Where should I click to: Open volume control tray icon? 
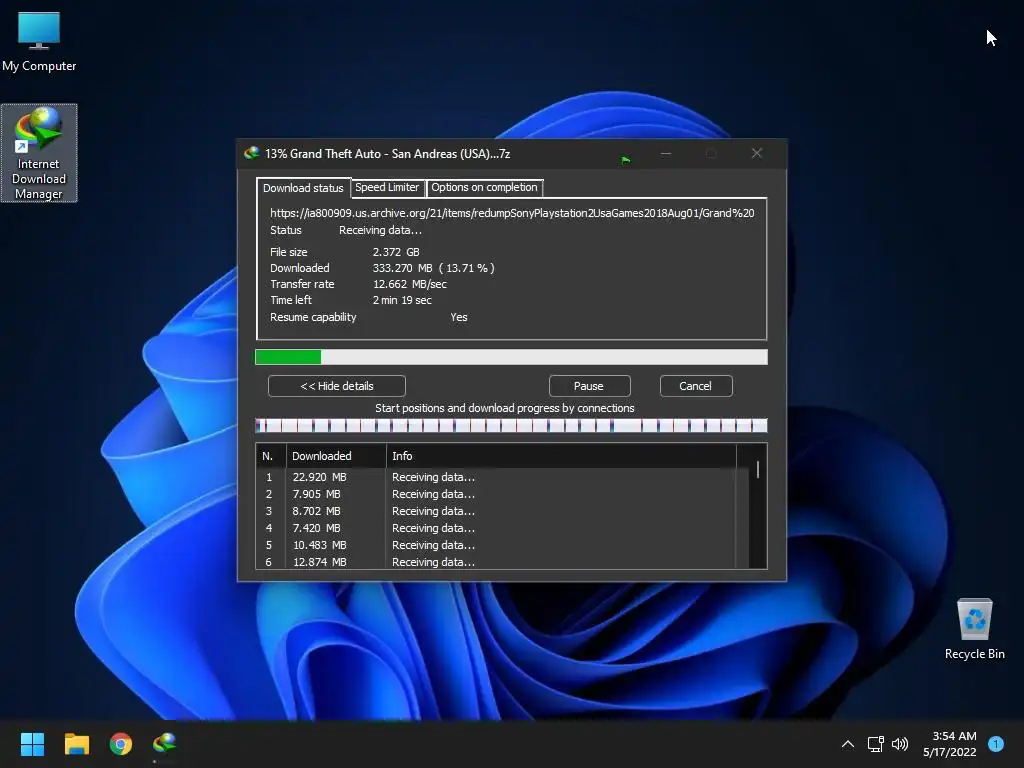[x=900, y=744]
